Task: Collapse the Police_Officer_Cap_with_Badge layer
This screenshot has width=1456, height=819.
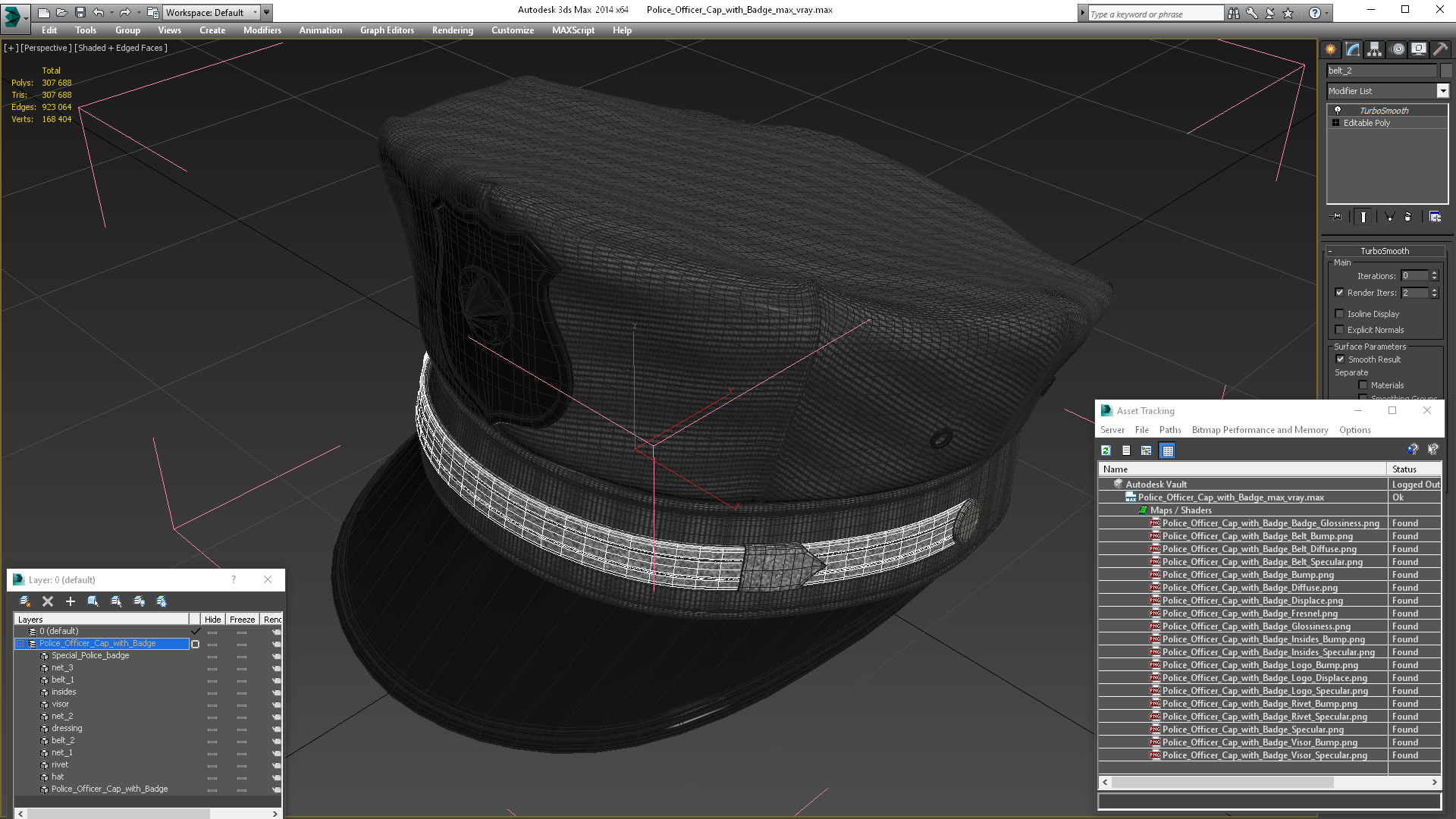Action: pos(20,643)
